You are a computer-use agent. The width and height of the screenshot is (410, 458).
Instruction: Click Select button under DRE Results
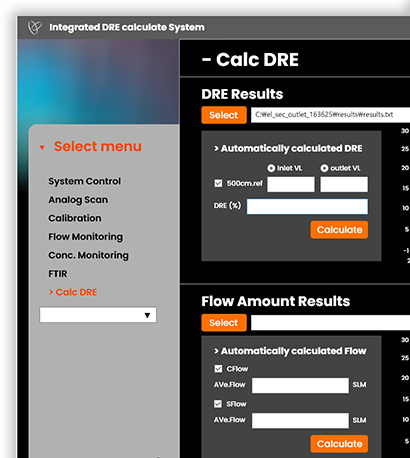[224, 115]
